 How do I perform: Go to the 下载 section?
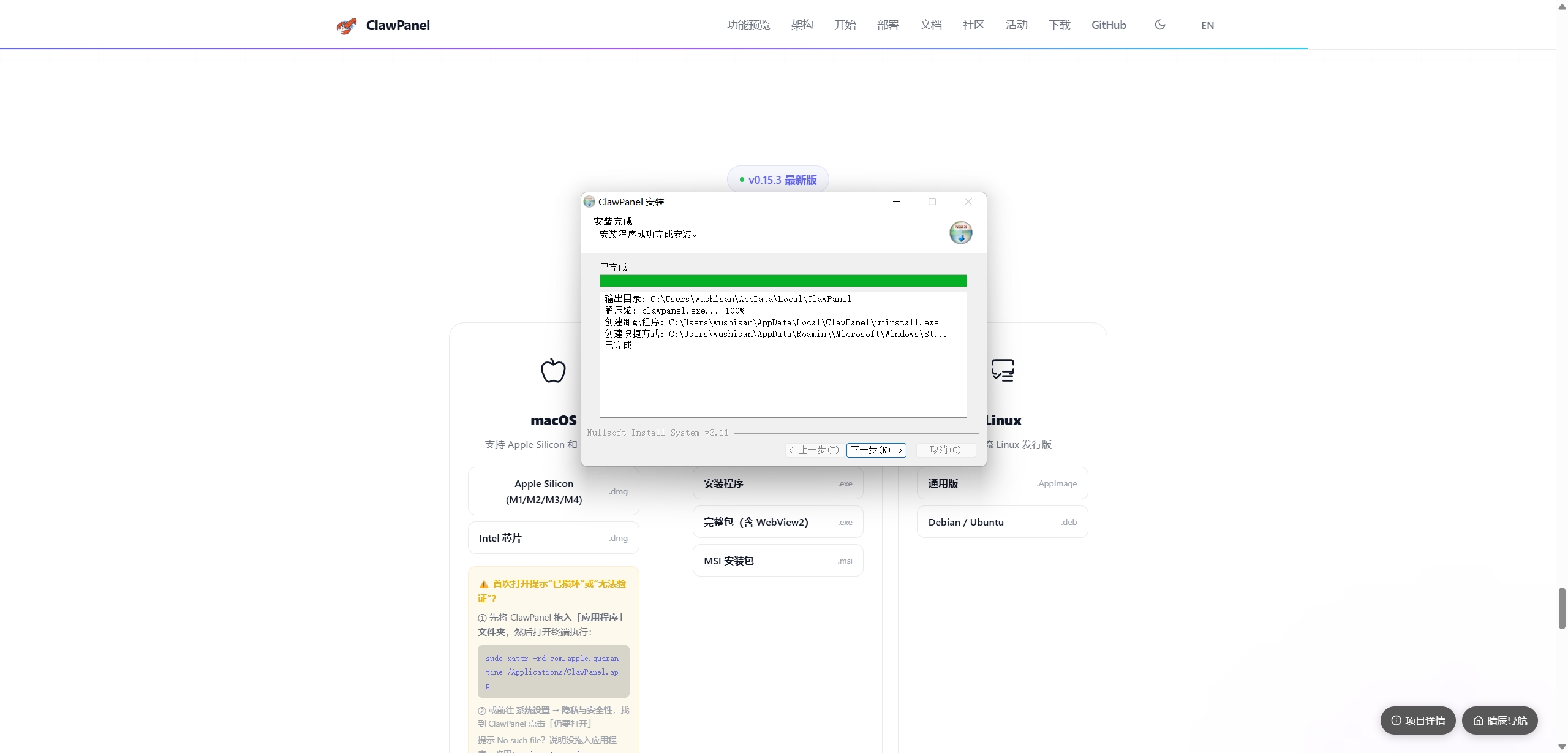pos(1059,25)
